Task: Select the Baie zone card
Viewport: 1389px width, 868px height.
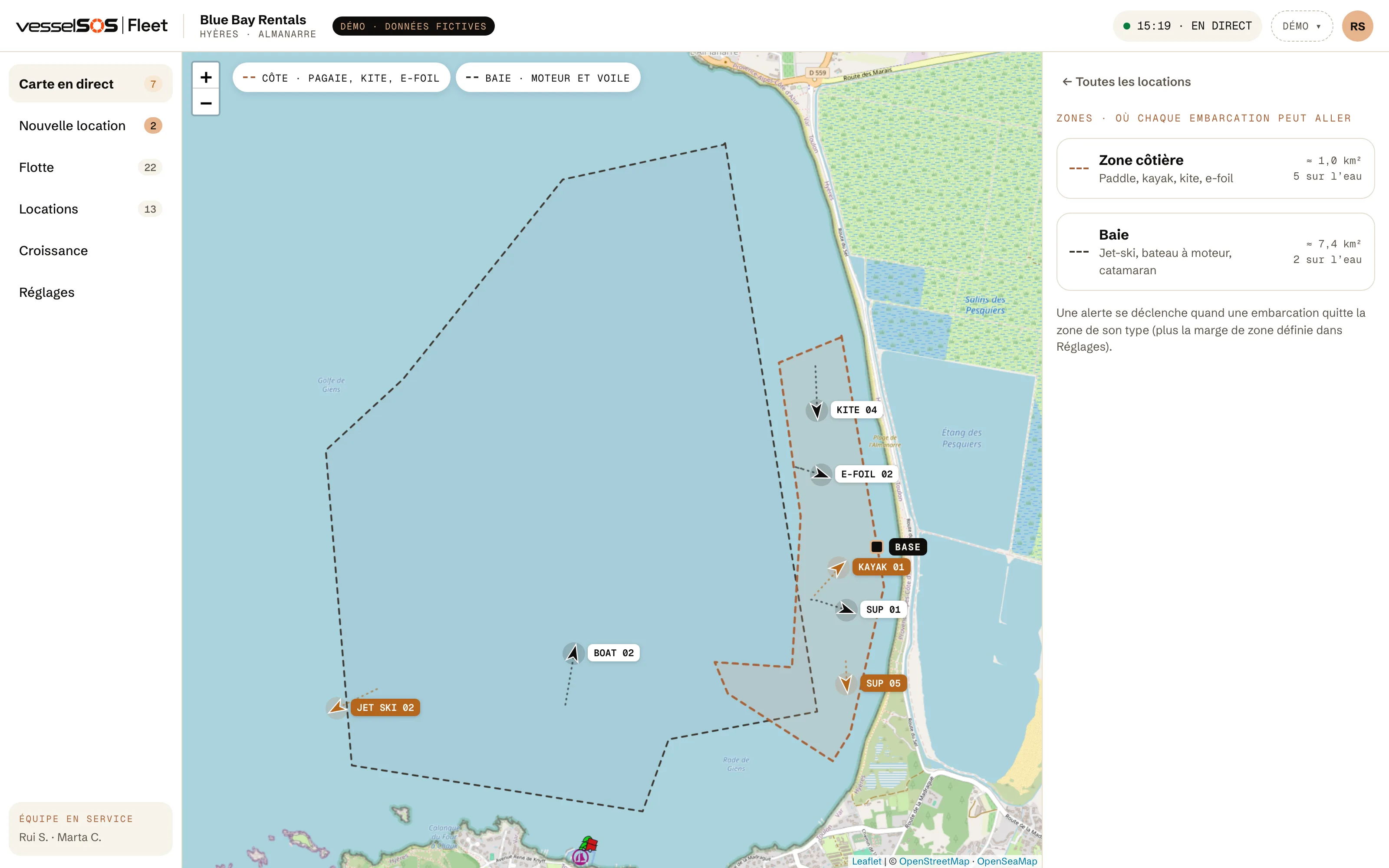Action: click(x=1215, y=251)
